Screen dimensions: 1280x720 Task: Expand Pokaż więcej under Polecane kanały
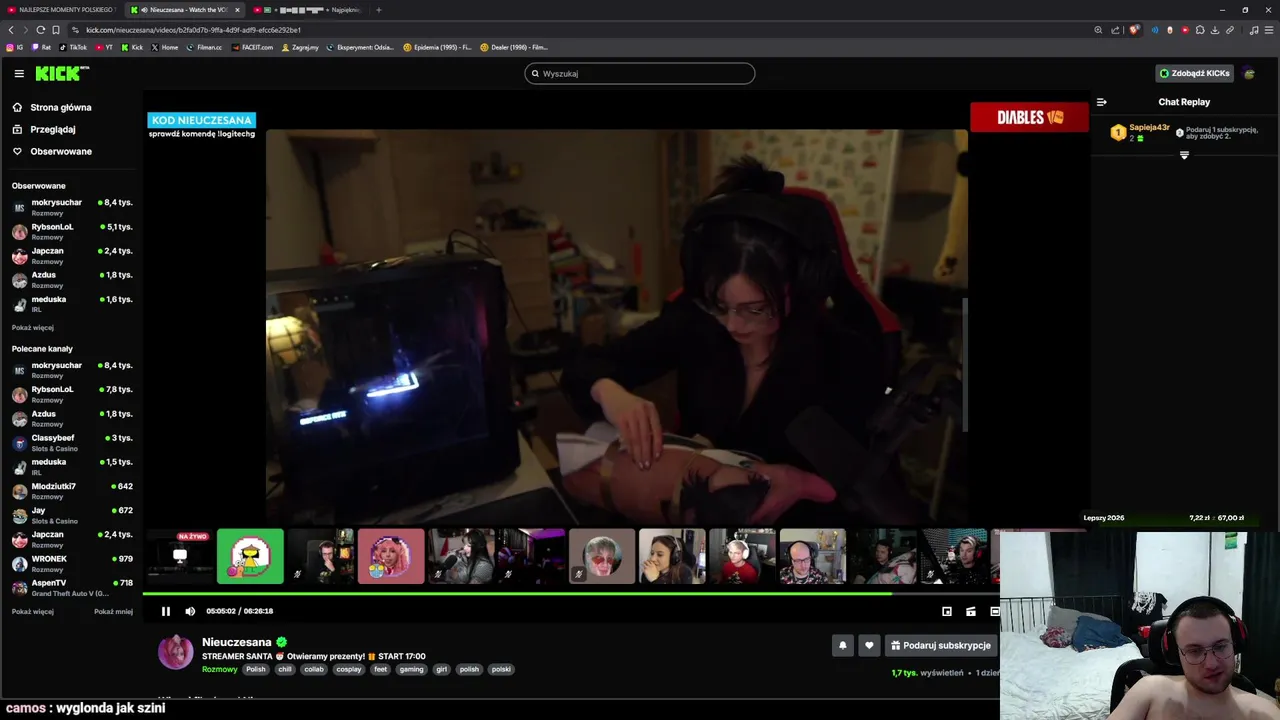point(33,611)
